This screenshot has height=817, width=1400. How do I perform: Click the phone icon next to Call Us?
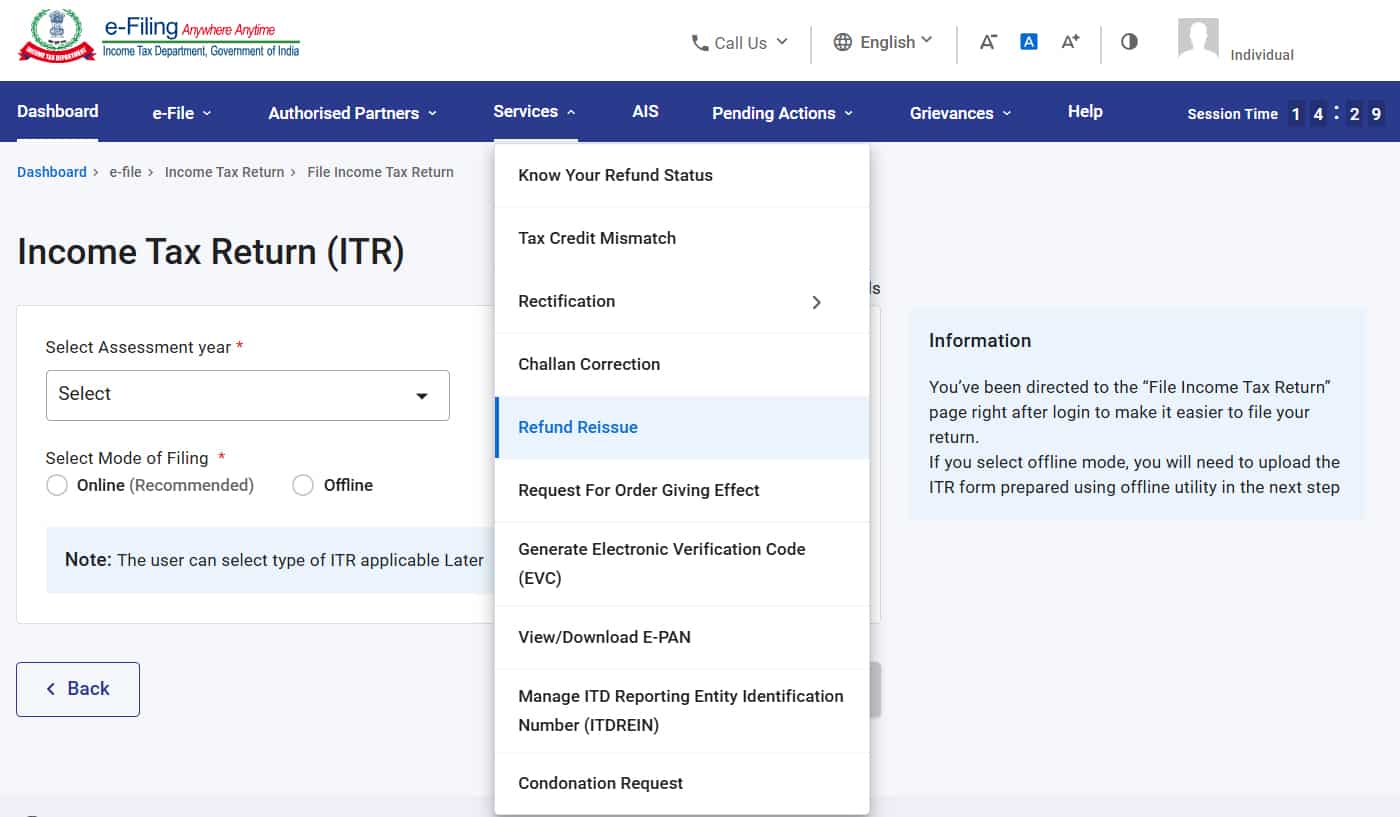pos(698,42)
